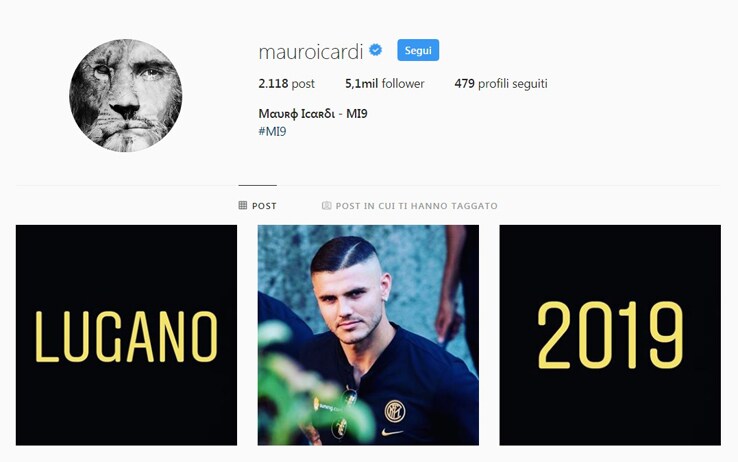Follow the account with the Segui button
The image size is (738, 462).
pyautogui.click(x=418, y=50)
